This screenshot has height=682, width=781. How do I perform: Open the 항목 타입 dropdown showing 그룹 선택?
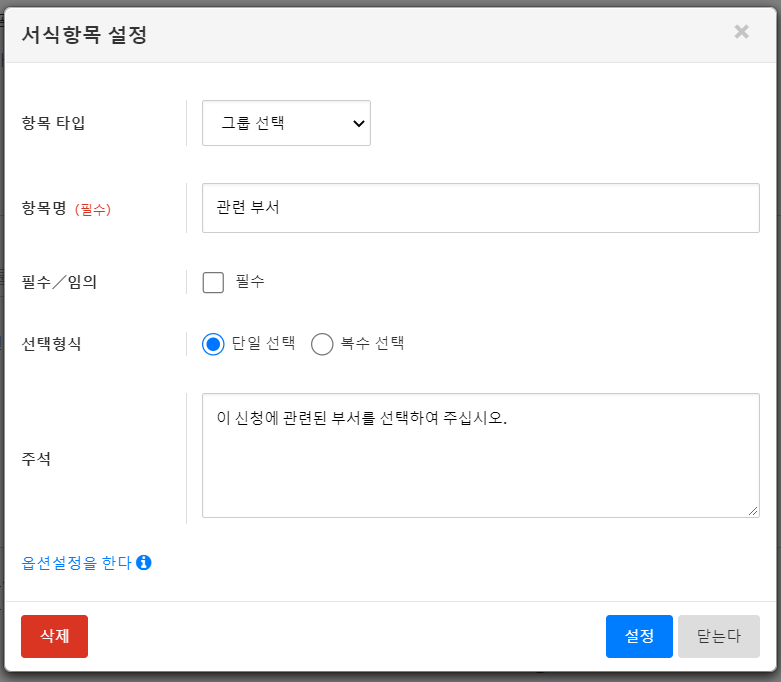(286, 123)
